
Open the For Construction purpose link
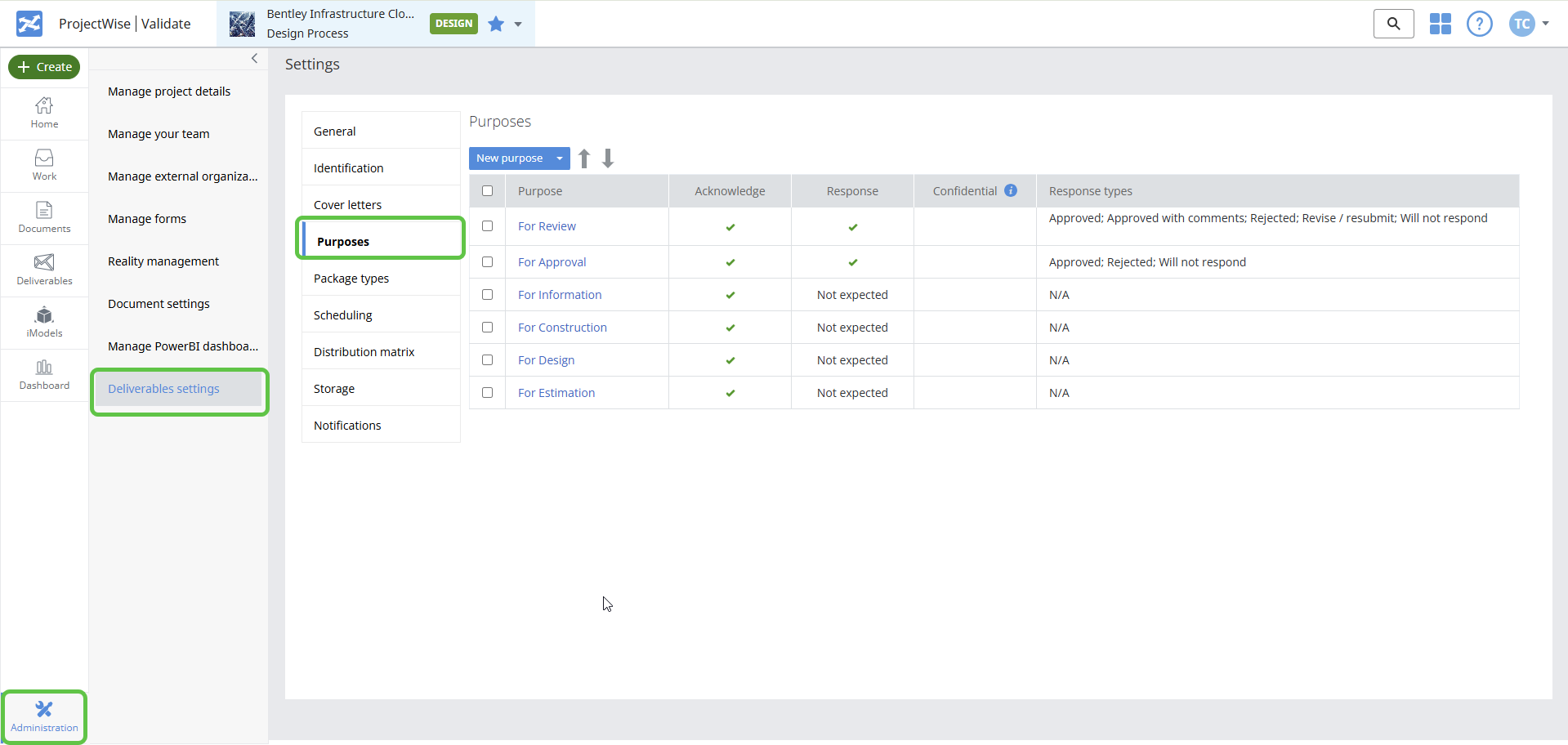coord(562,327)
